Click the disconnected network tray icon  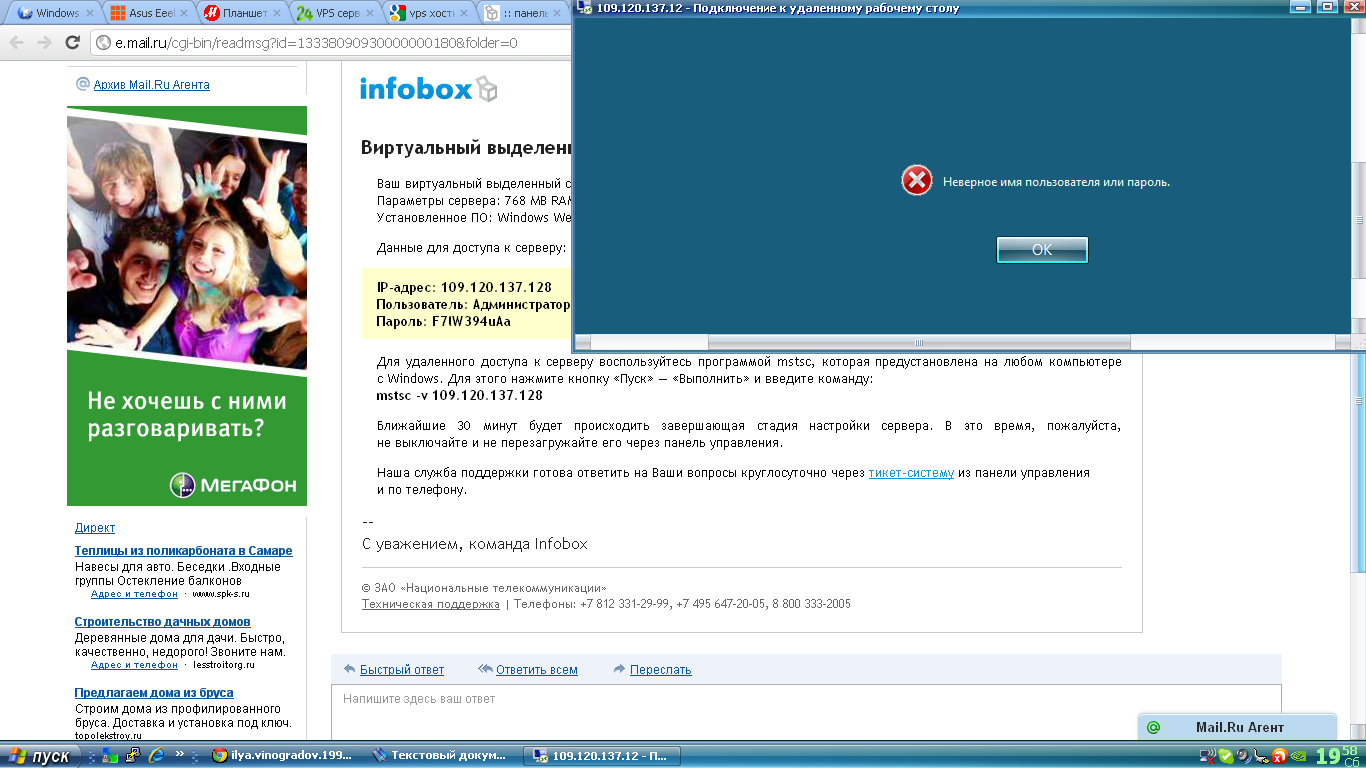1208,756
